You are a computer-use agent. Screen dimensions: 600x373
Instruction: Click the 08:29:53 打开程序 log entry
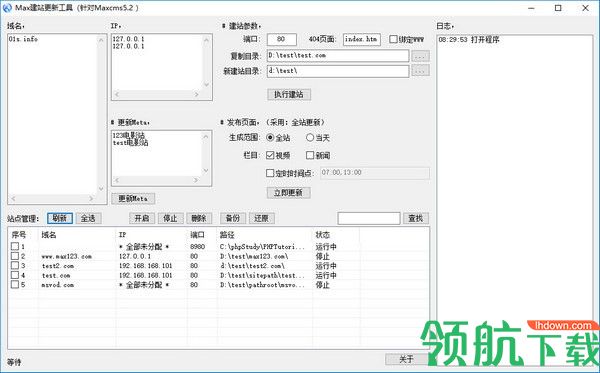point(469,40)
